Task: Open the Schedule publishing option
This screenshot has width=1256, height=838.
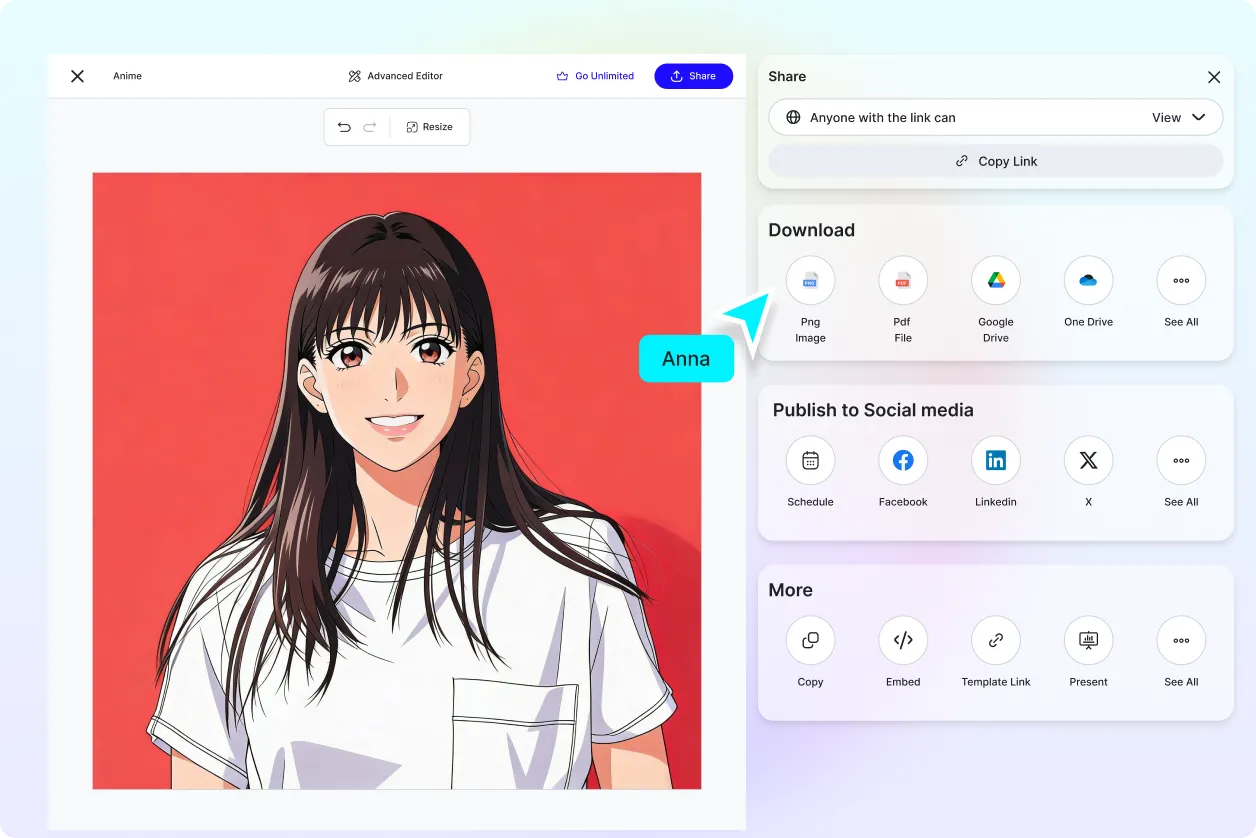Action: click(810, 460)
